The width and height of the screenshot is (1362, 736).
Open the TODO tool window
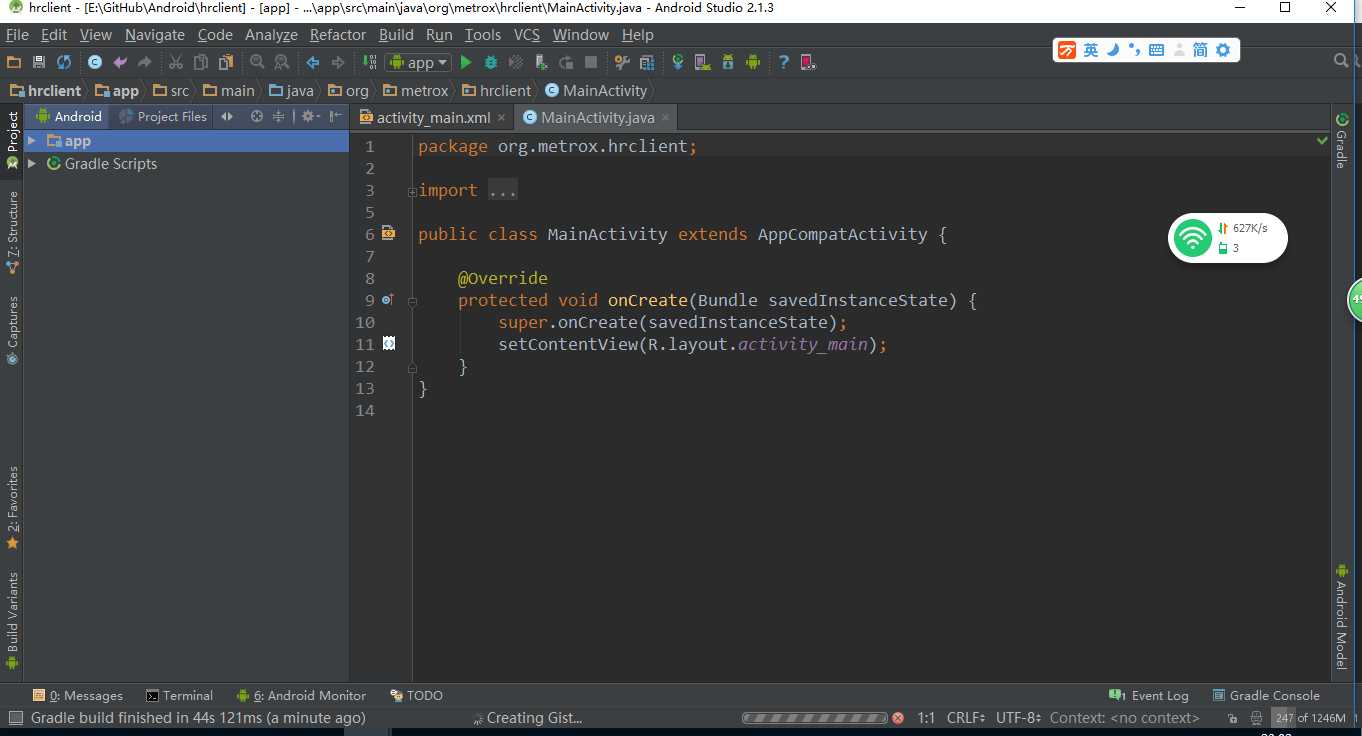[416, 695]
